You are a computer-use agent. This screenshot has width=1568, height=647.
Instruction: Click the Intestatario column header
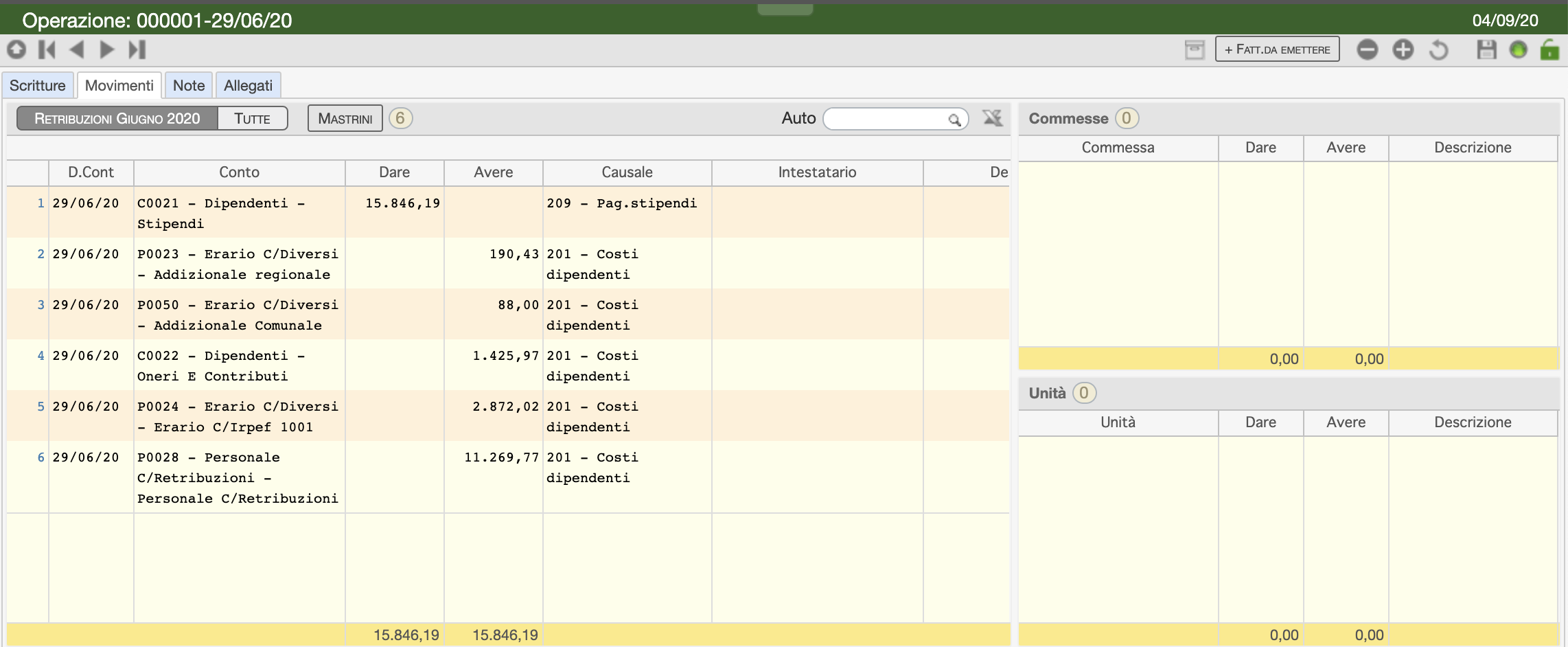point(817,172)
